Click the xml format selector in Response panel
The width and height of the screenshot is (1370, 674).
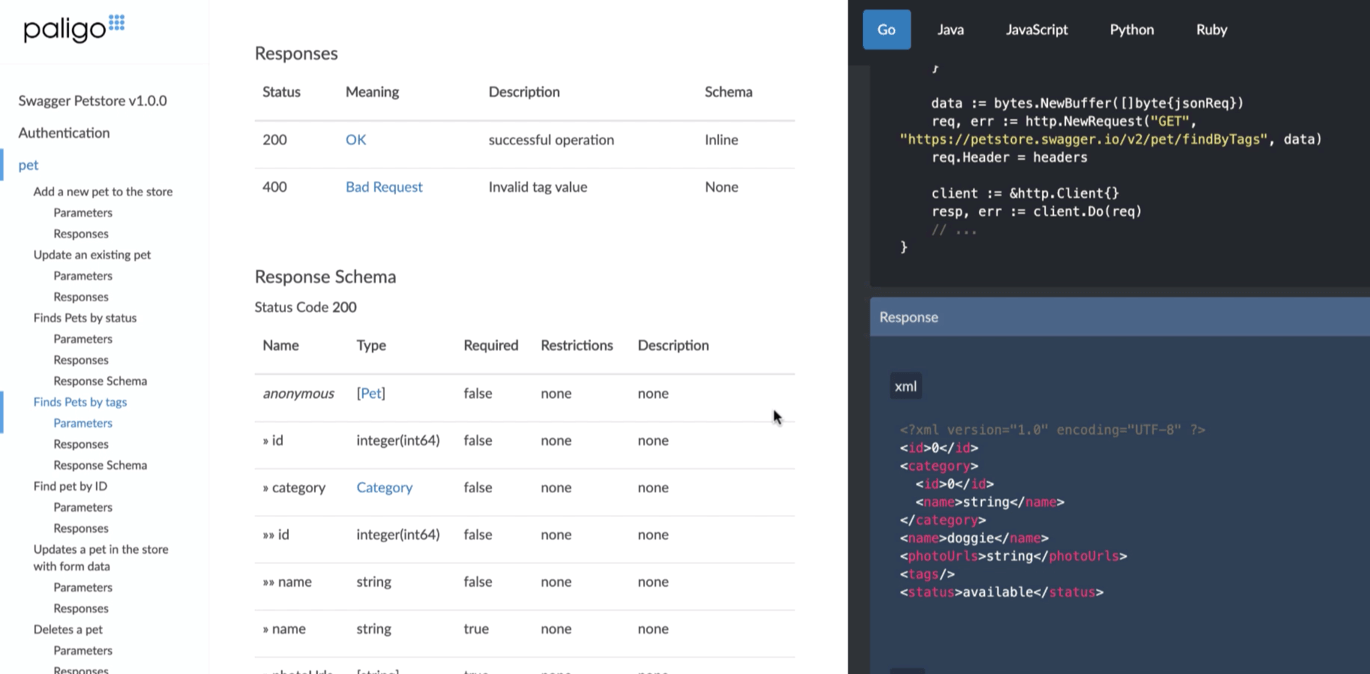(905, 385)
